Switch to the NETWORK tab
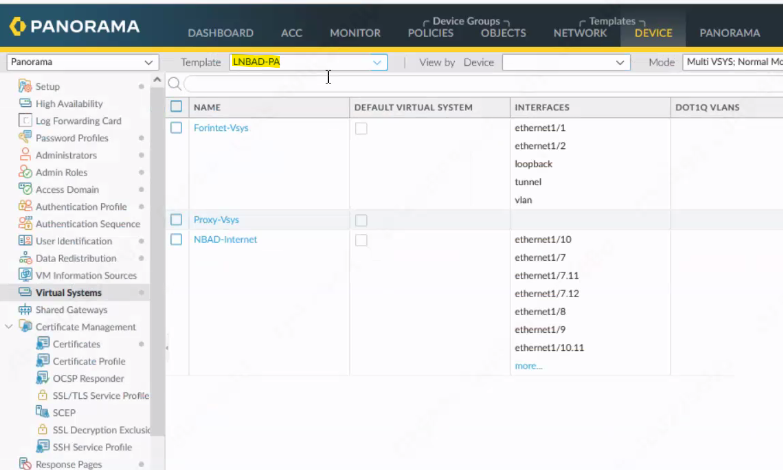The width and height of the screenshot is (783, 470). [580, 33]
